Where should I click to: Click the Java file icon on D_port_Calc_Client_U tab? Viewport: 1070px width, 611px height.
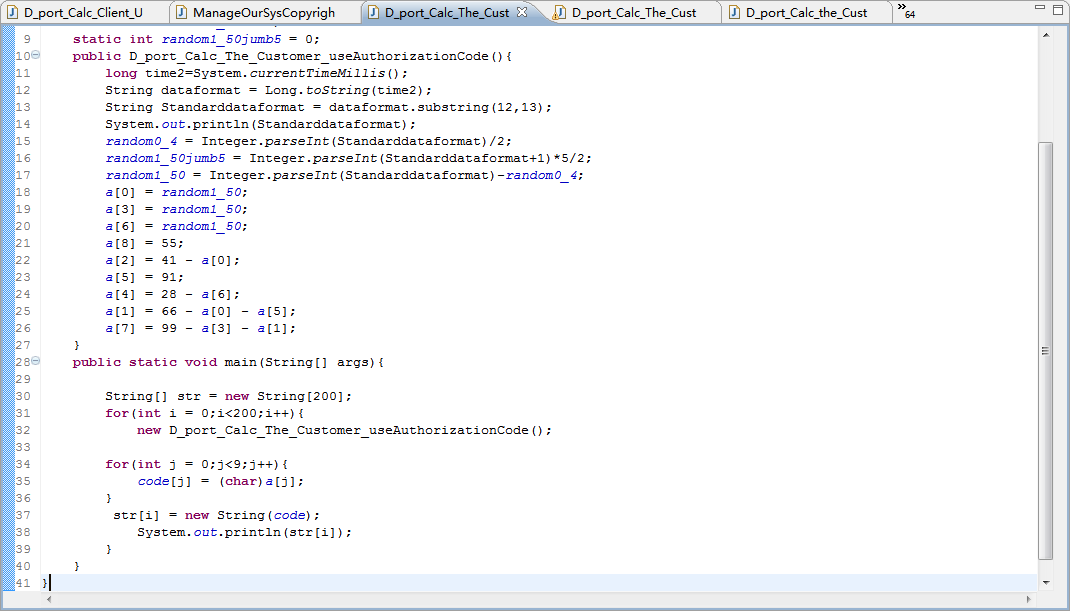pyautogui.click(x=12, y=12)
